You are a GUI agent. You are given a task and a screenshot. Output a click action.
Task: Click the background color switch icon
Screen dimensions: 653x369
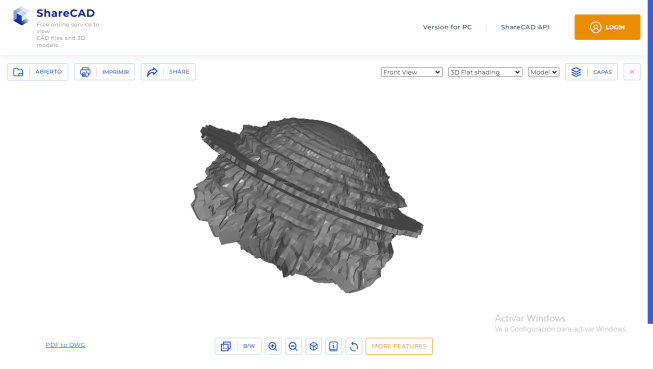[x=226, y=347]
